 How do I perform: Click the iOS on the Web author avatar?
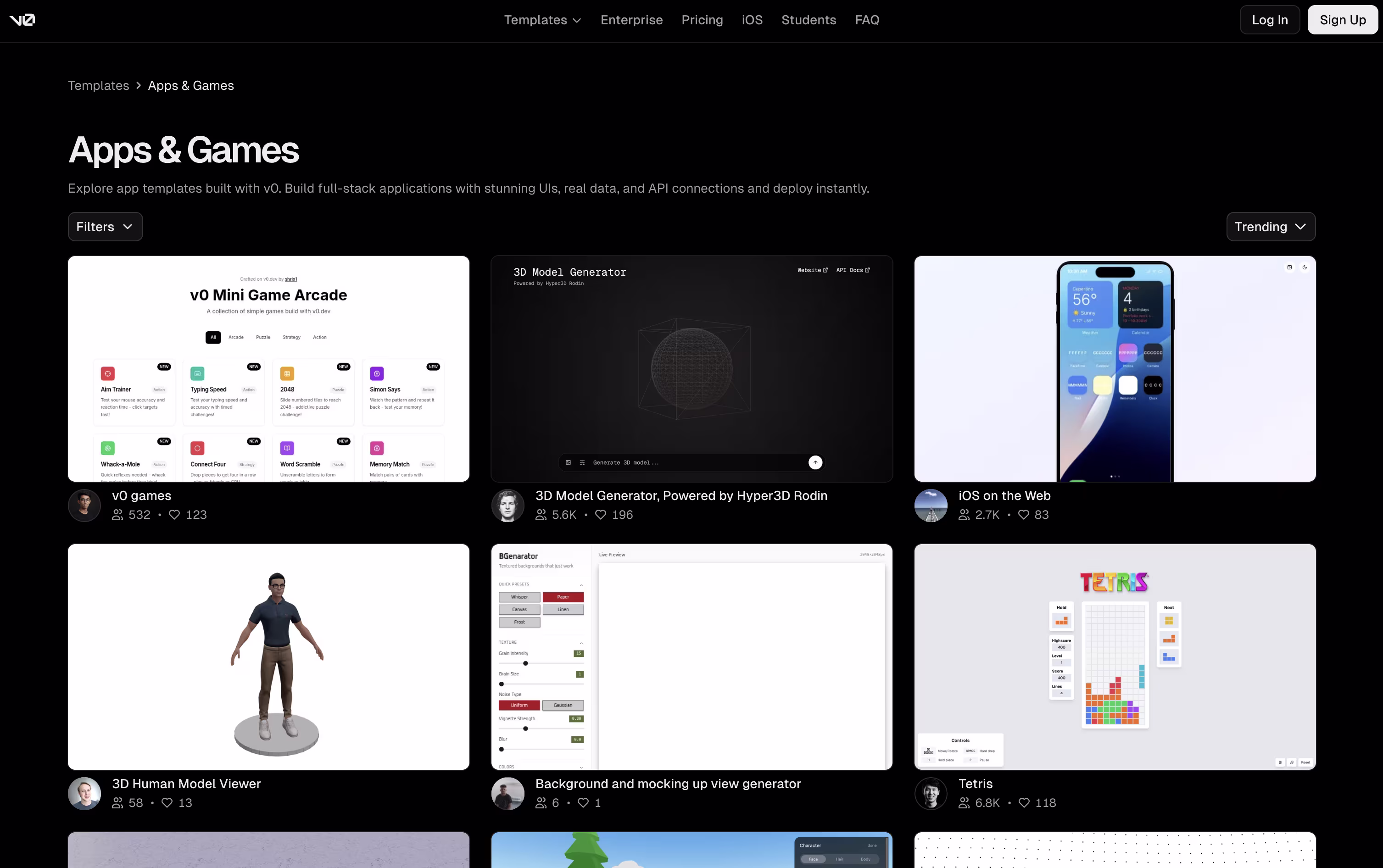931,505
